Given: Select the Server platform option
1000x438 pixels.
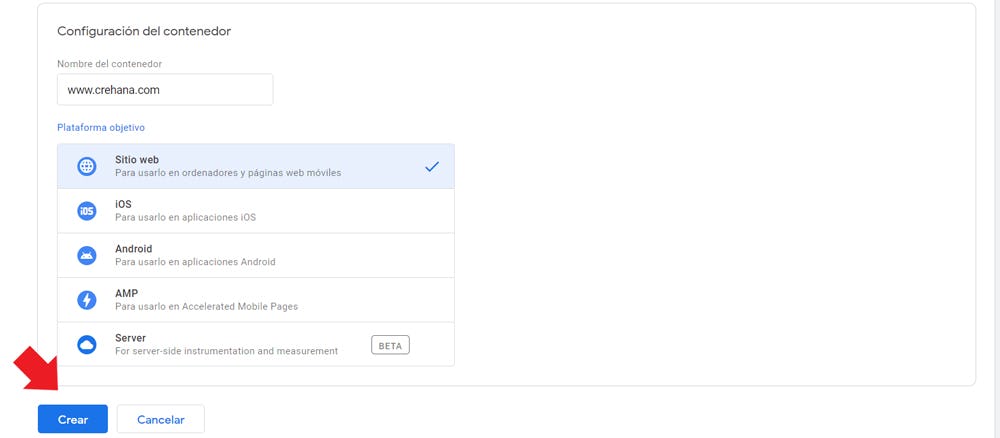Looking at the screenshot, I should 256,344.
